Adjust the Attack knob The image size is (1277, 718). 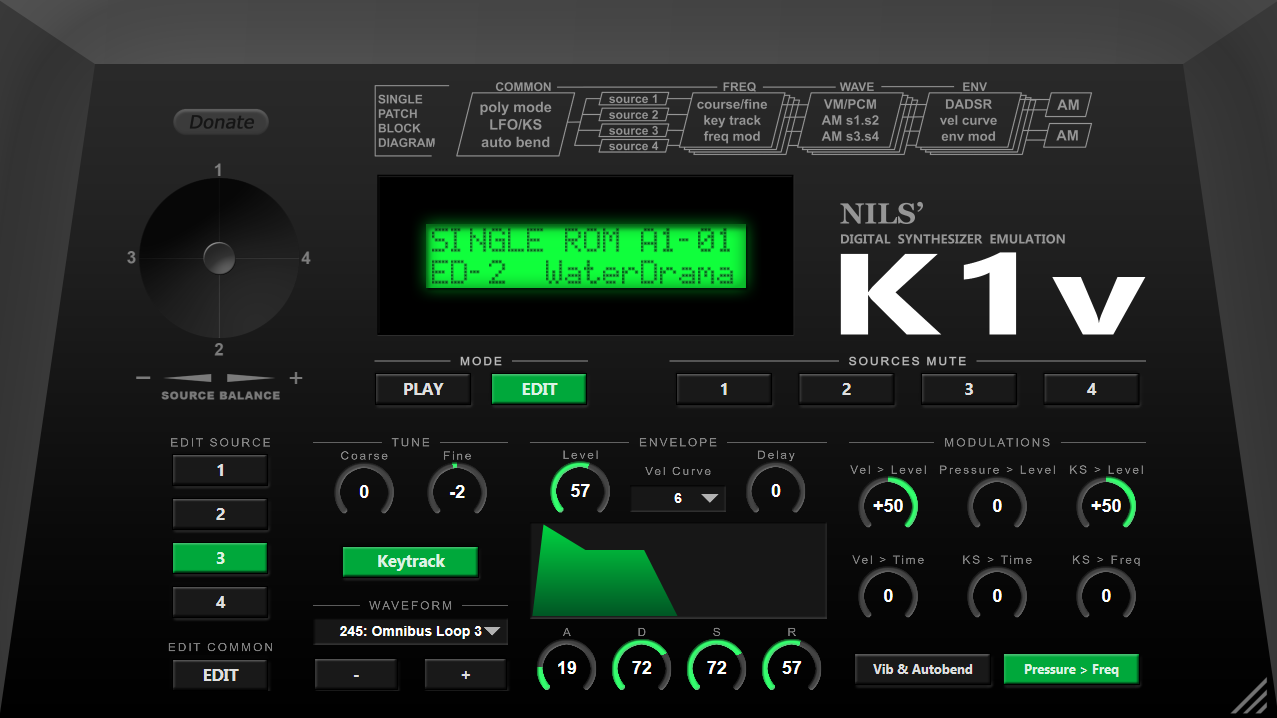click(566, 666)
